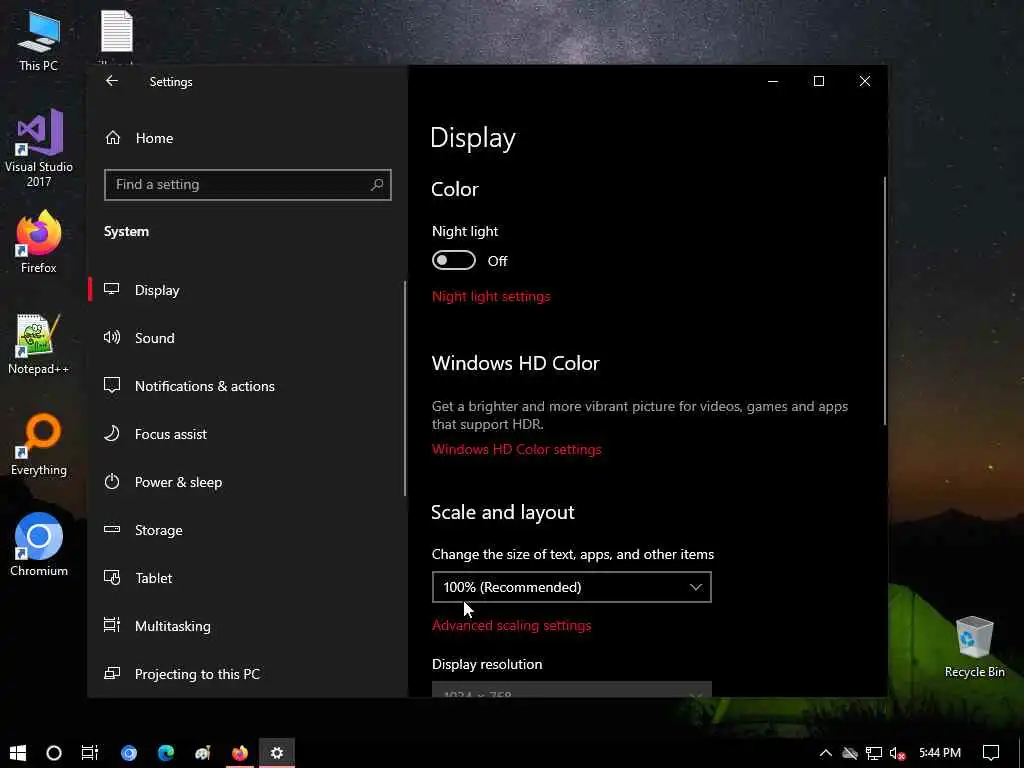Click the Cortana search circle in taskbar
Screen dimensions: 1024x768
(54, 753)
